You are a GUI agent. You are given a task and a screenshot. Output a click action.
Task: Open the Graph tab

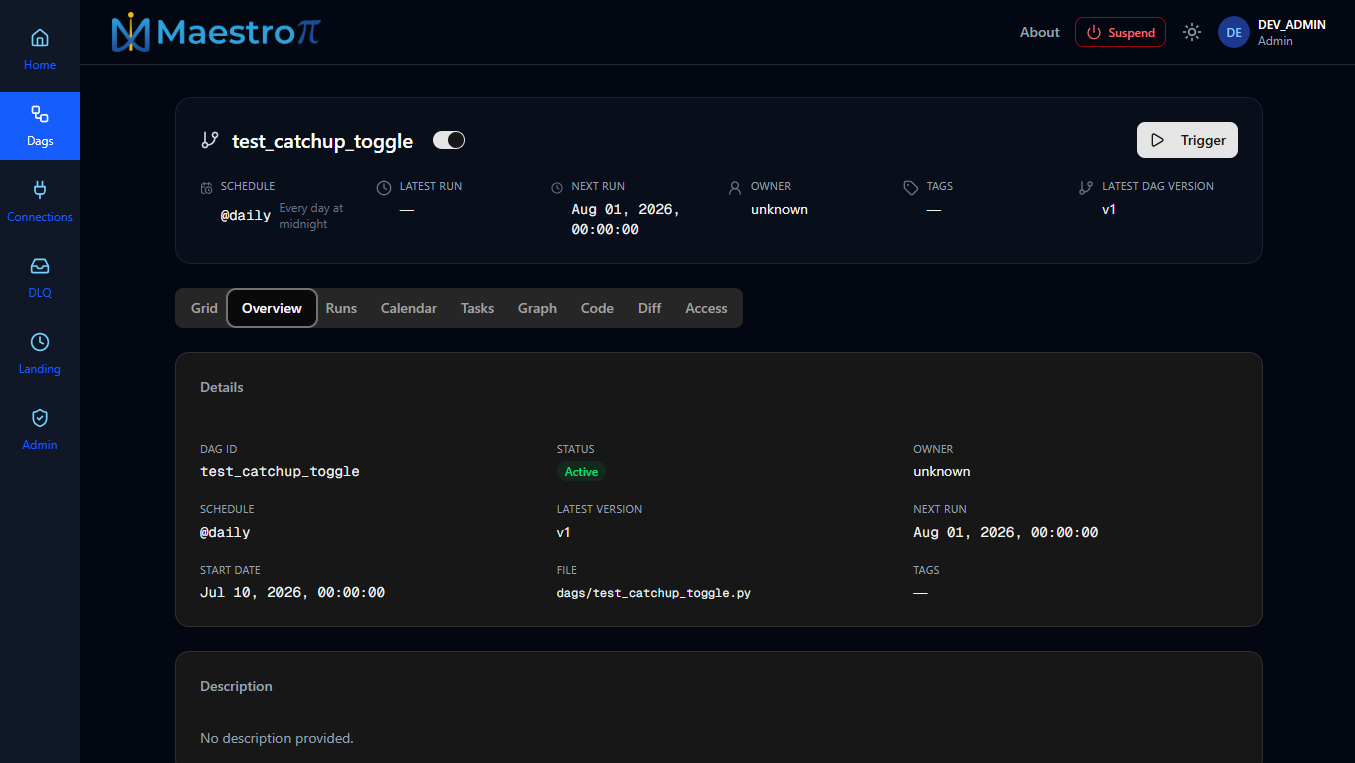(x=537, y=308)
